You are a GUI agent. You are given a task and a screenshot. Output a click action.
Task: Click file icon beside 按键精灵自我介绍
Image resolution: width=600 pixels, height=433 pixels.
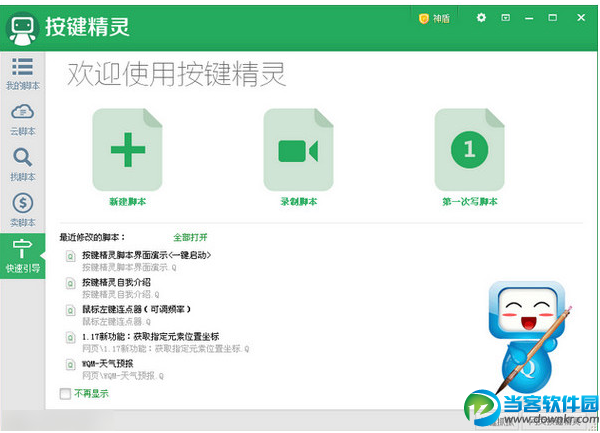tap(70, 283)
